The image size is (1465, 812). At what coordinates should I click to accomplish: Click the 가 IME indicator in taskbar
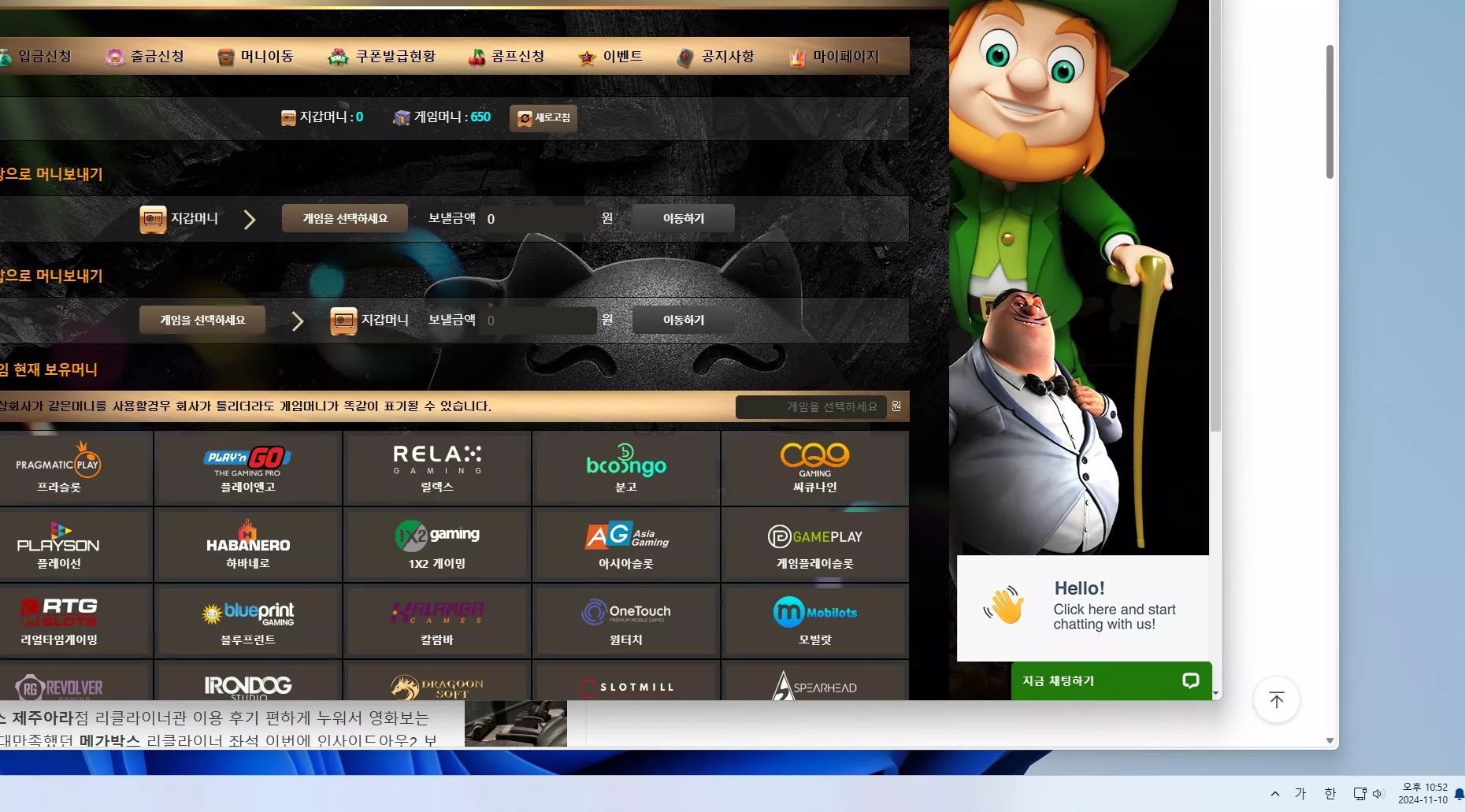point(1300,794)
